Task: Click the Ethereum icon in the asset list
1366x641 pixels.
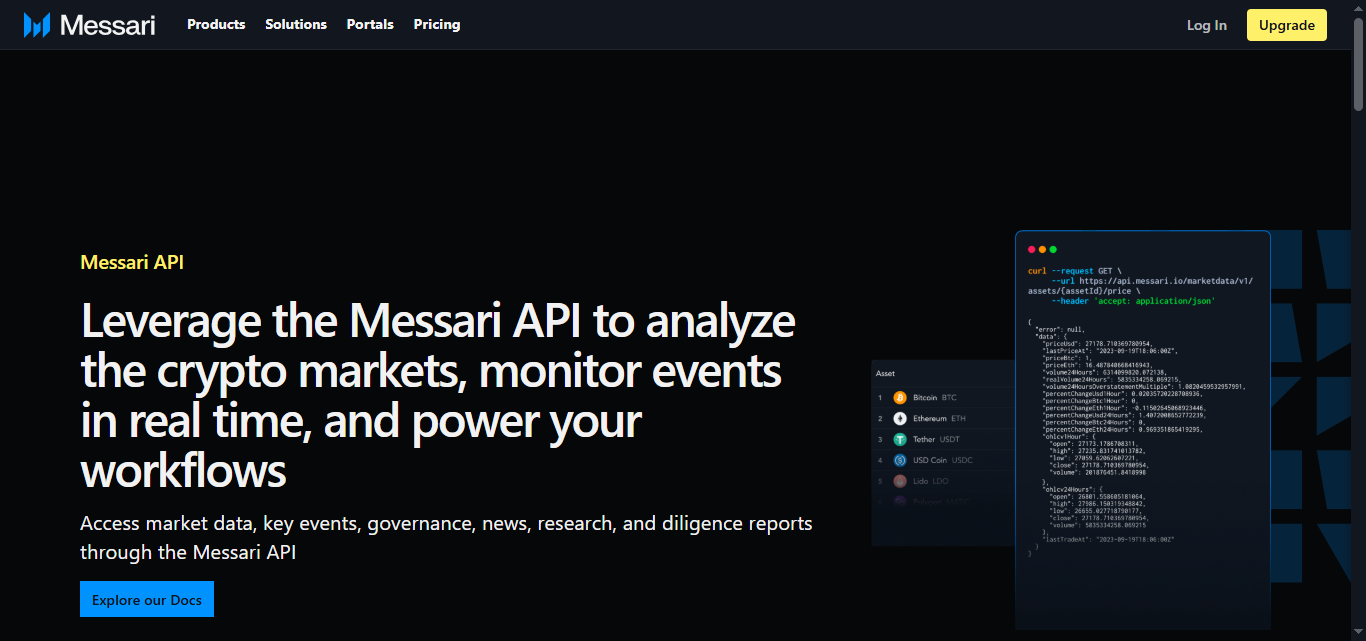Action: pos(900,419)
